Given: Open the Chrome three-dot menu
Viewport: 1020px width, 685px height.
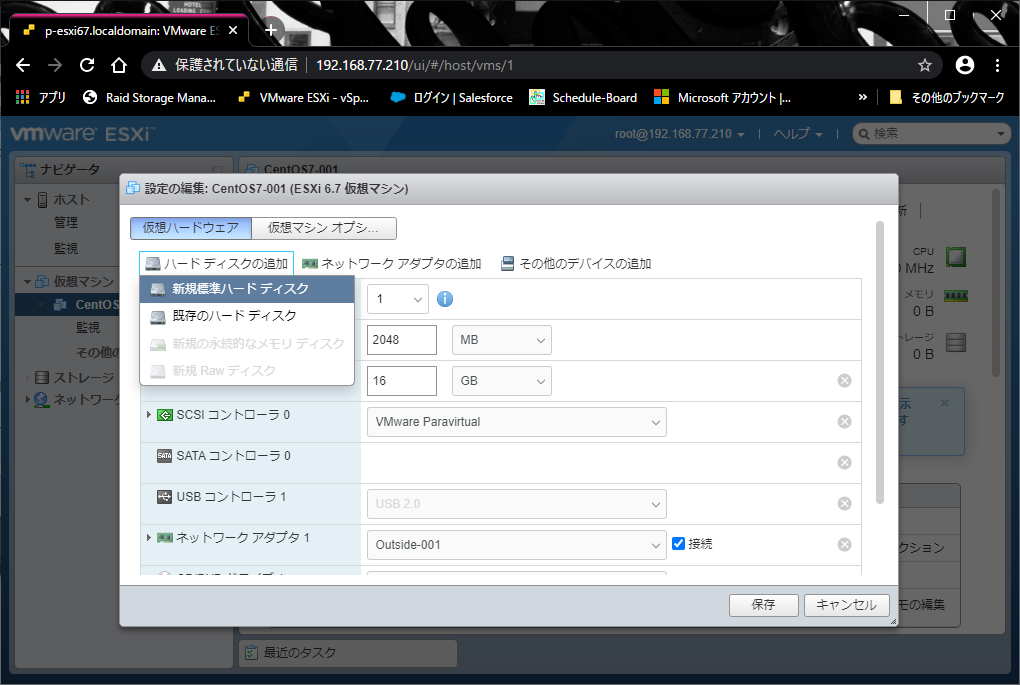Looking at the screenshot, I should (997, 65).
